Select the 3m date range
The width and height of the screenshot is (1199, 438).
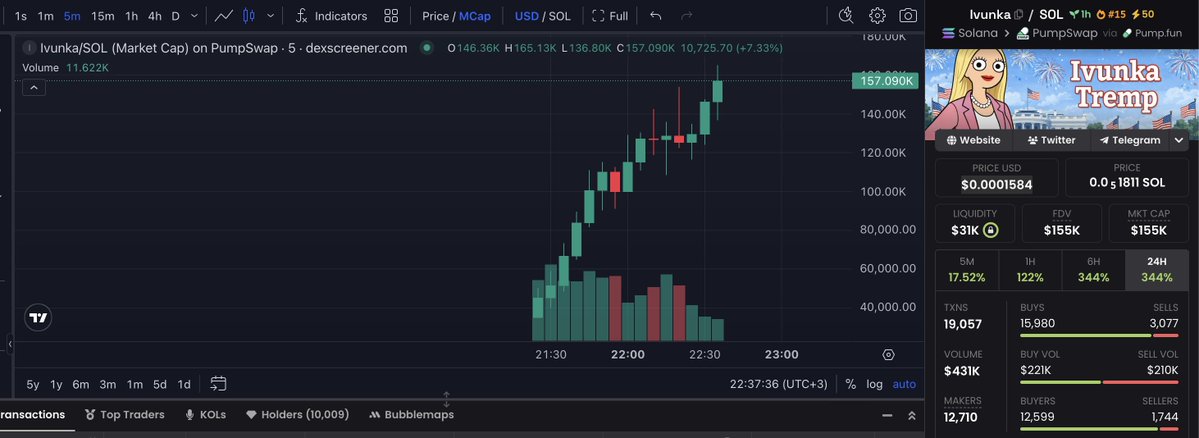108,384
